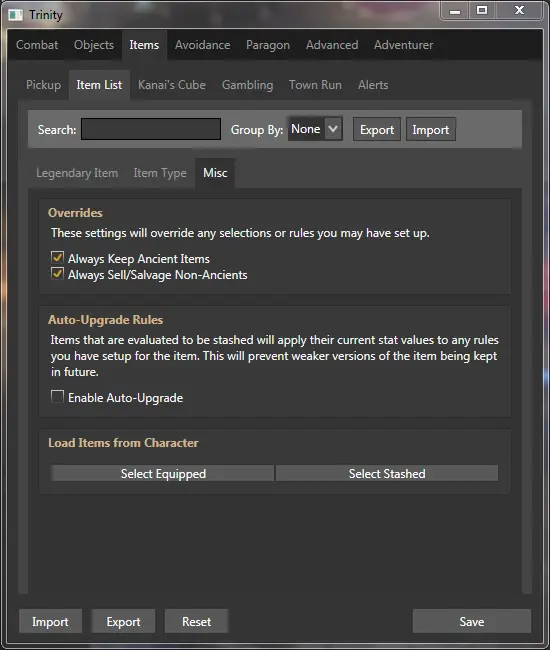Uncheck Always Sell/Salvage Non-Ancients

click(57, 274)
